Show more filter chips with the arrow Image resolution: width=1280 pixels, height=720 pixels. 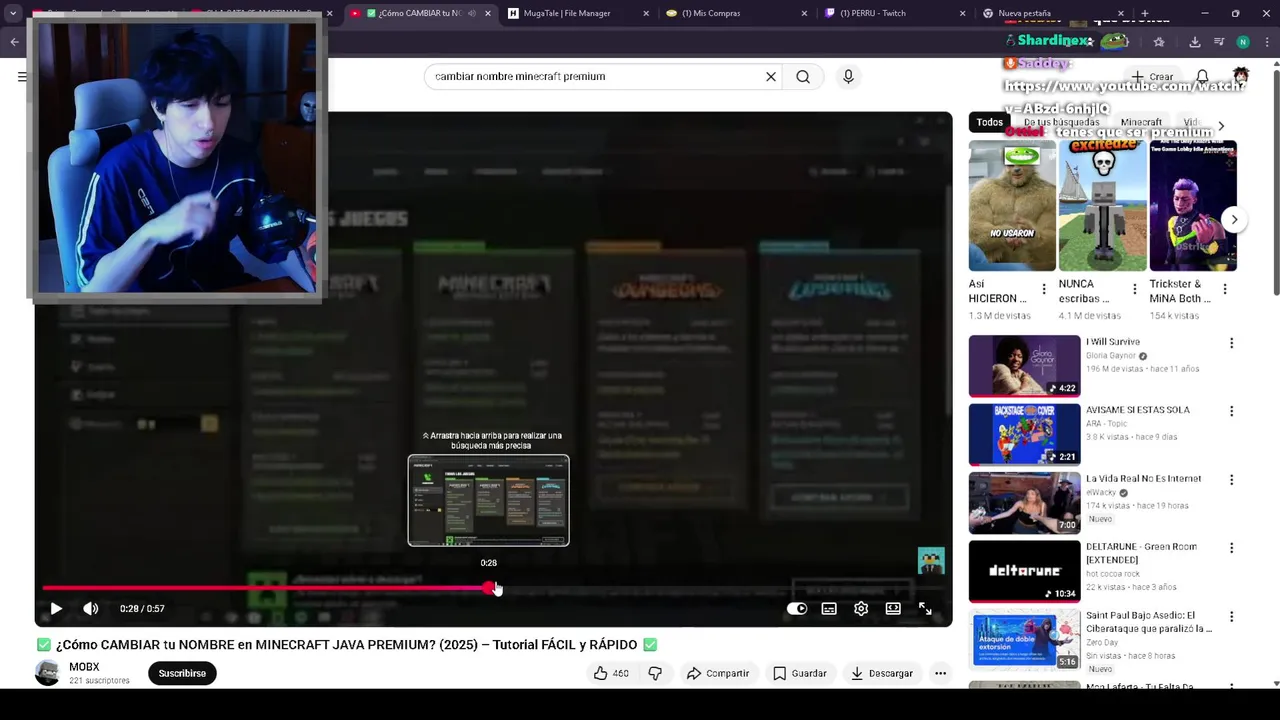1220,126
